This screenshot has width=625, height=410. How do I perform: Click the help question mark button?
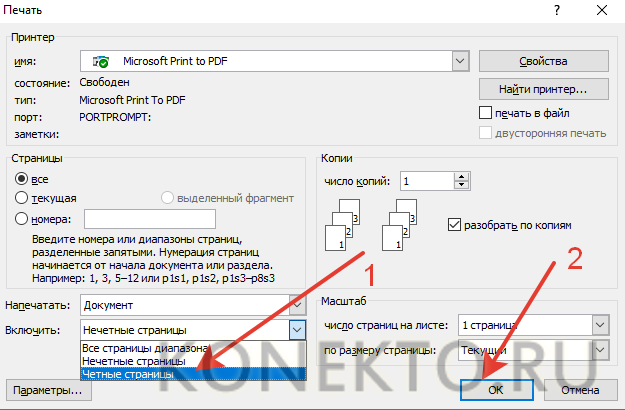click(x=555, y=9)
